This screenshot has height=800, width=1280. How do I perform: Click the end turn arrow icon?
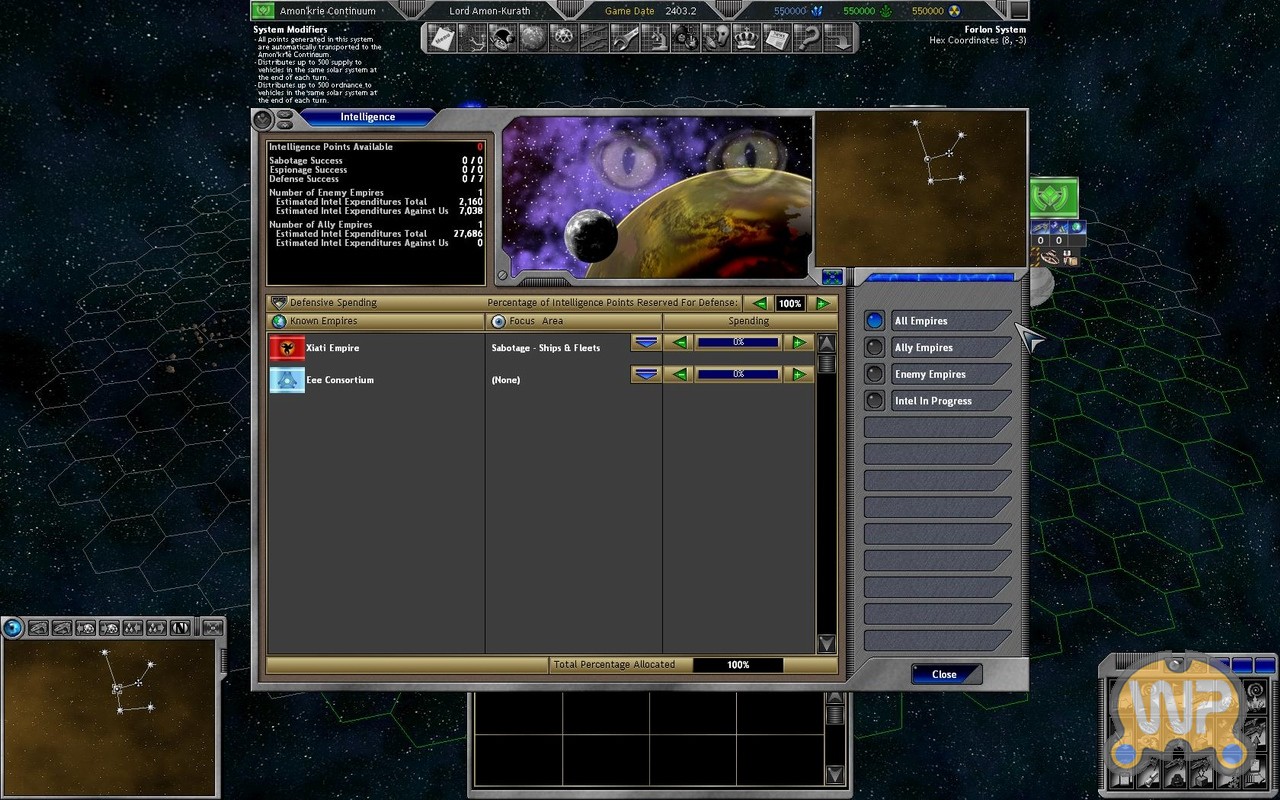pos(839,38)
